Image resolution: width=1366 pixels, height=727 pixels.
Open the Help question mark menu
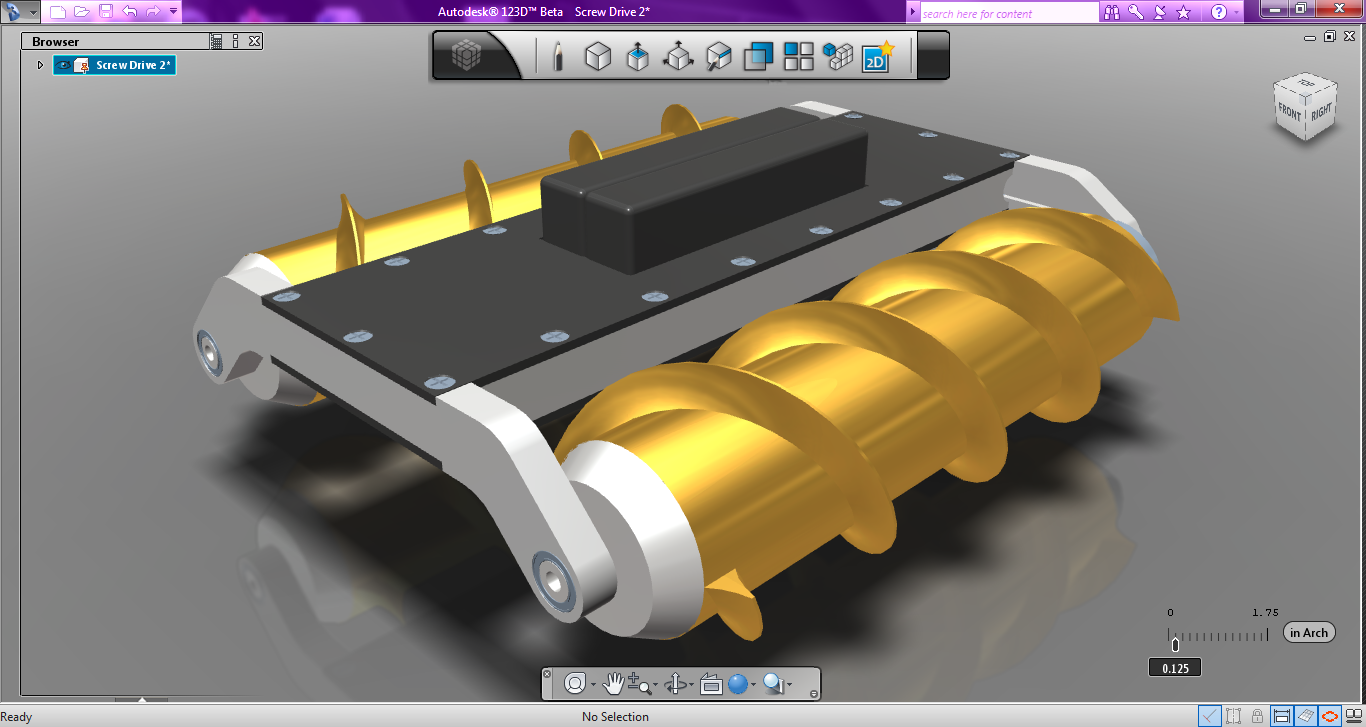tap(1218, 12)
